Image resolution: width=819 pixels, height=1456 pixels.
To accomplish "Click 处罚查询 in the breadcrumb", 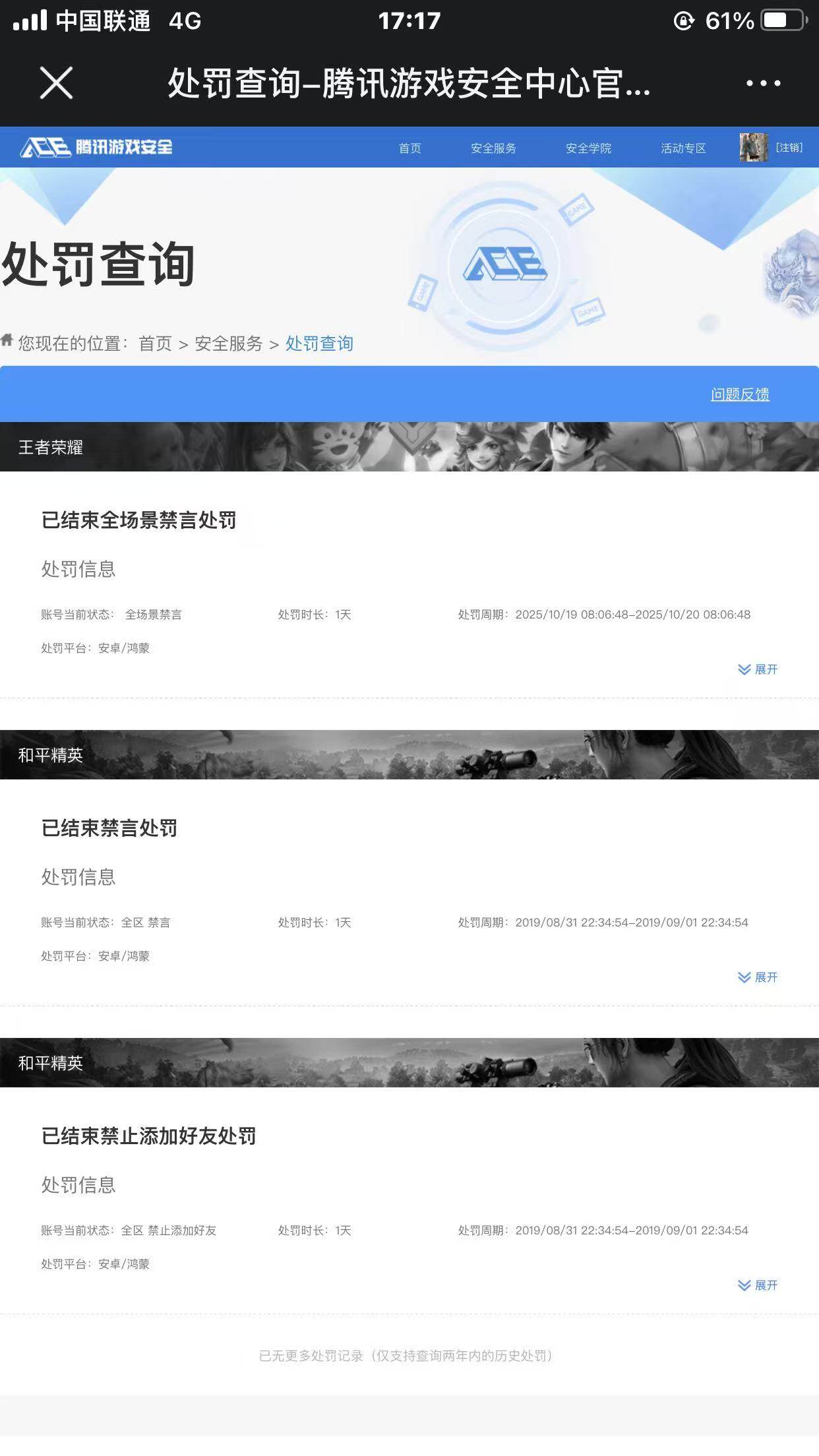I will click(x=319, y=344).
